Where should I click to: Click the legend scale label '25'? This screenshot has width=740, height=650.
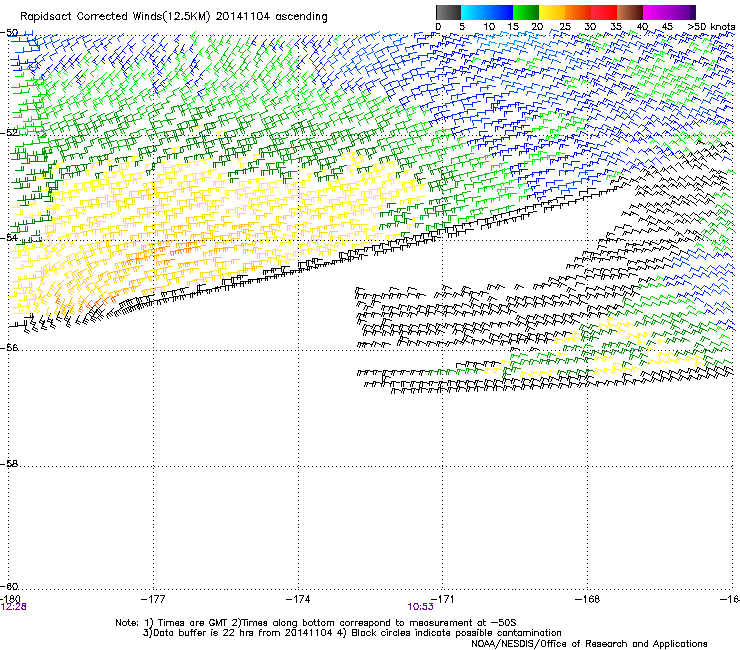click(x=565, y=27)
